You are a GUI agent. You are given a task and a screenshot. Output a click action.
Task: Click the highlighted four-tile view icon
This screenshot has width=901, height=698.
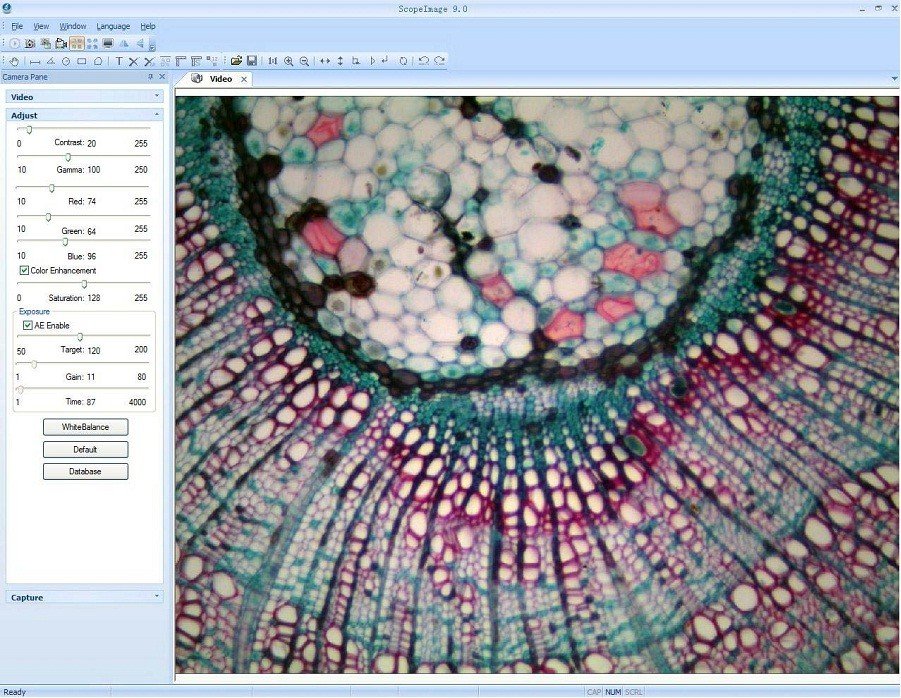[x=76, y=44]
